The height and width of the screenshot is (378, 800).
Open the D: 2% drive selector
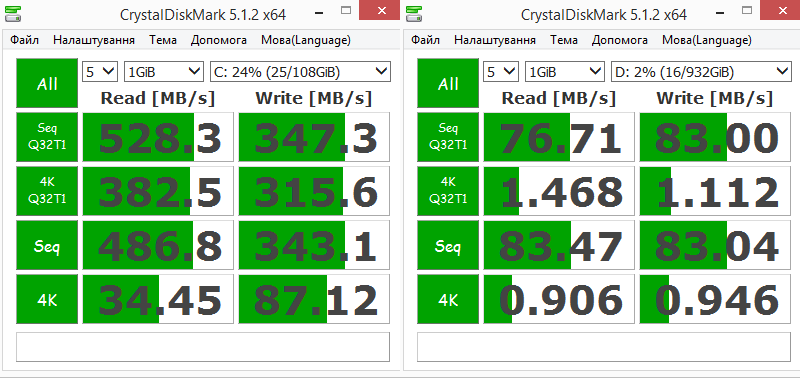click(x=701, y=72)
